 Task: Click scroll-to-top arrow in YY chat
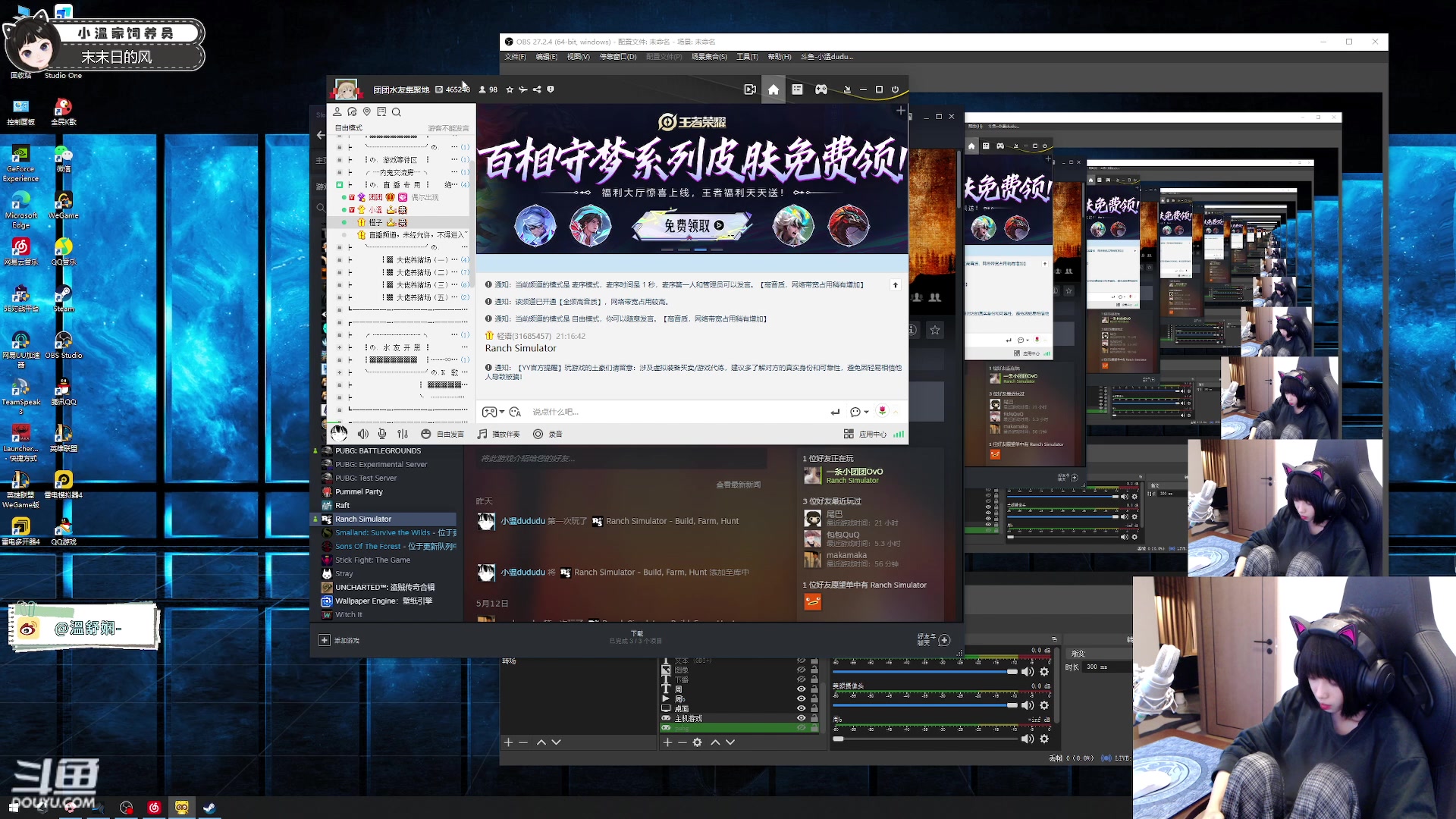point(896,285)
